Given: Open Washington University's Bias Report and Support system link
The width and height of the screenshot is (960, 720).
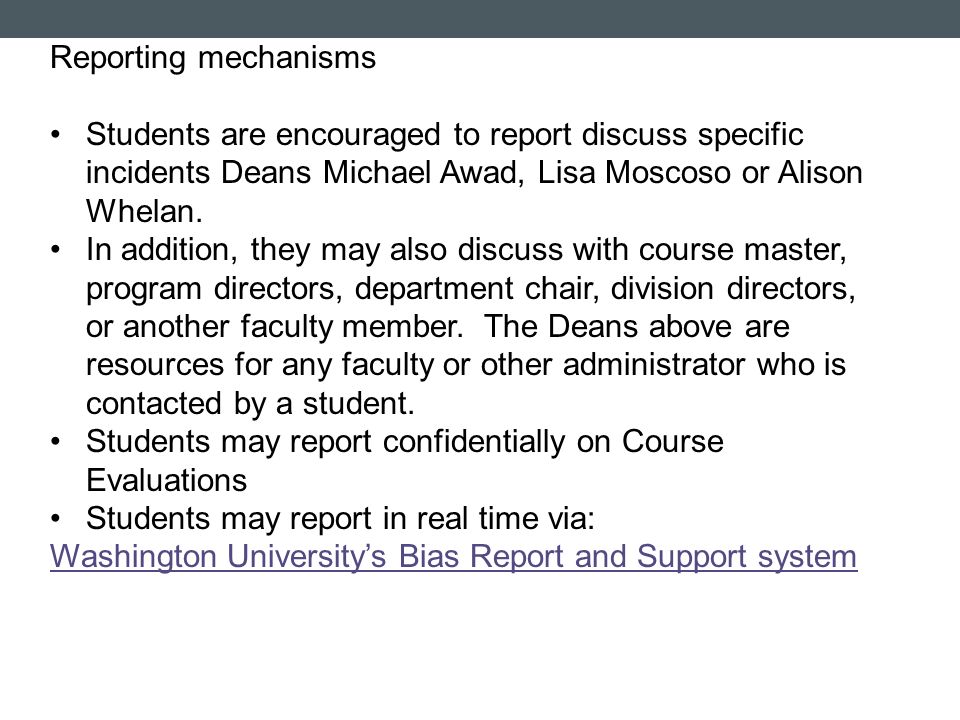Looking at the screenshot, I should click(x=453, y=557).
